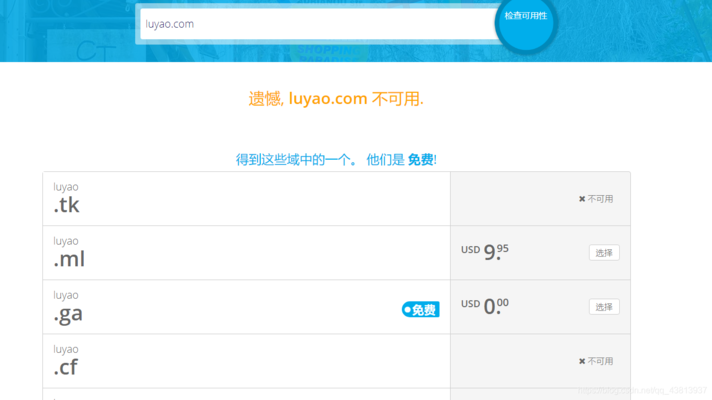This screenshot has height=400, width=712.
Task: Open the luyao .ml domain row
Action: tap(247, 253)
